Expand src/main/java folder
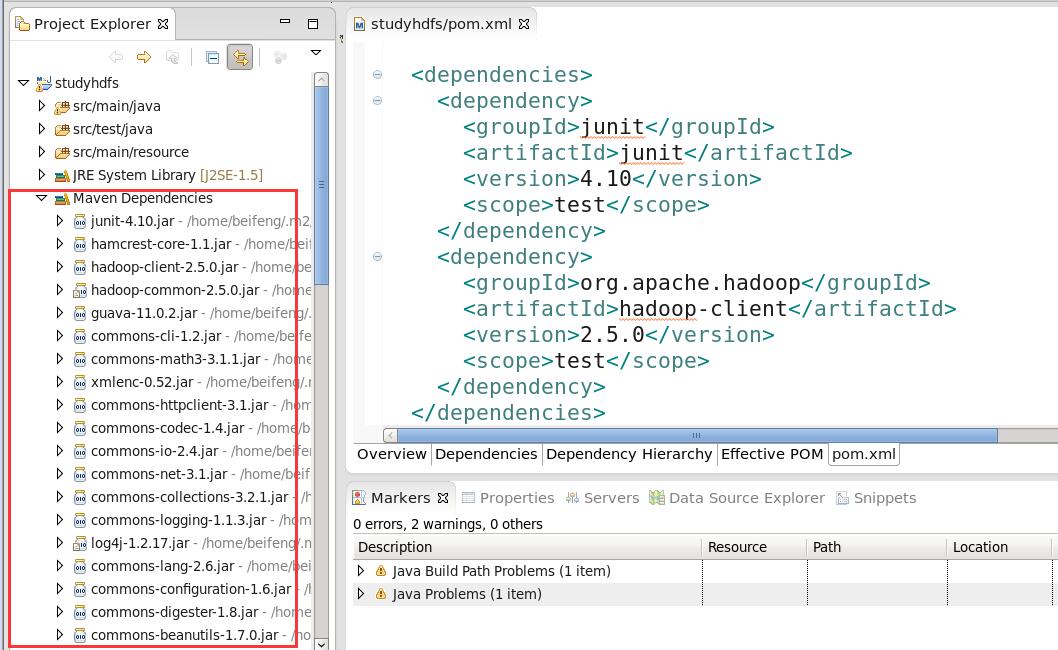Viewport: 1058px width, 650px height. click(x=41, y=106)
